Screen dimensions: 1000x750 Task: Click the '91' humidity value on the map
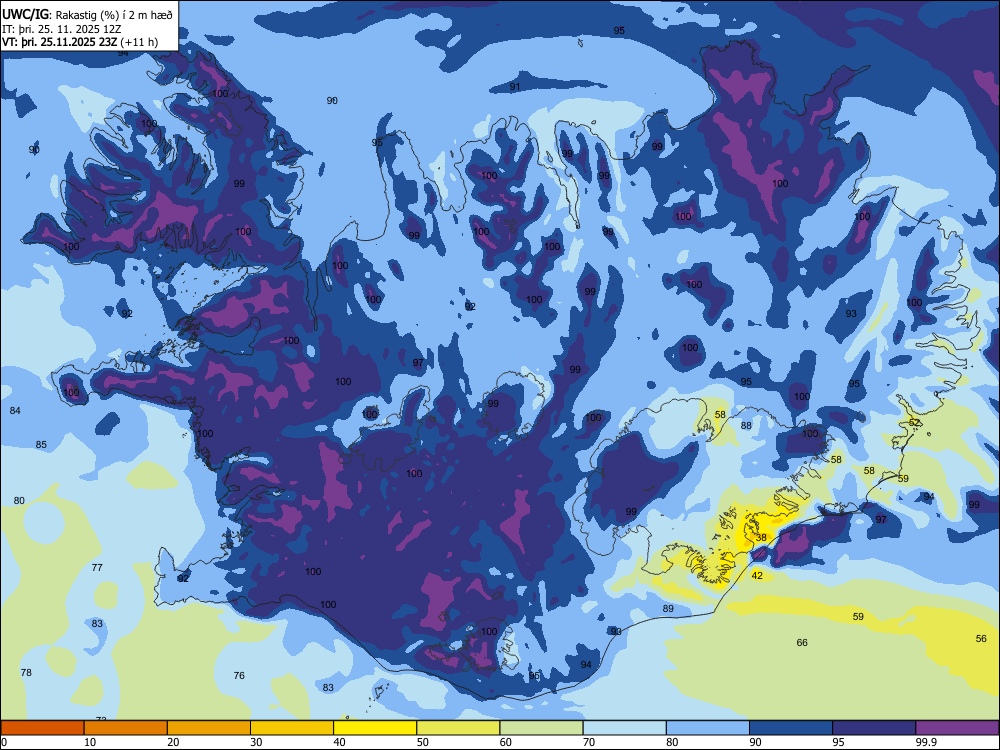pos(515,87)
